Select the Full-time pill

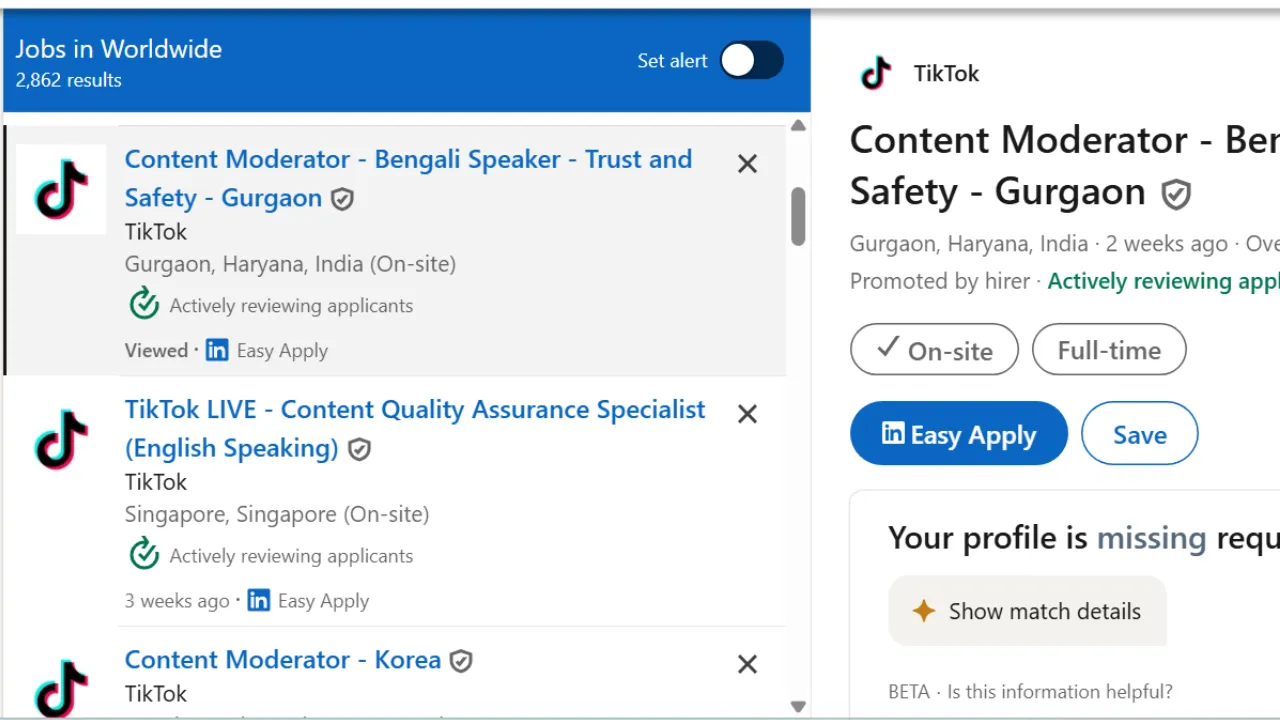click(x=1109, y=349)
